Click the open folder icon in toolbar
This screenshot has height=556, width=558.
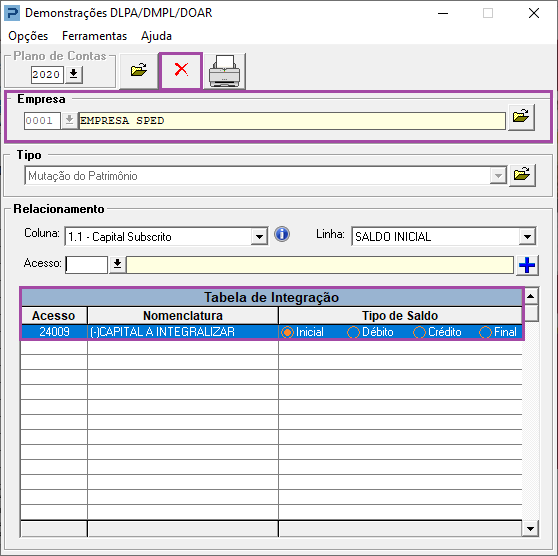click(138, 70)
